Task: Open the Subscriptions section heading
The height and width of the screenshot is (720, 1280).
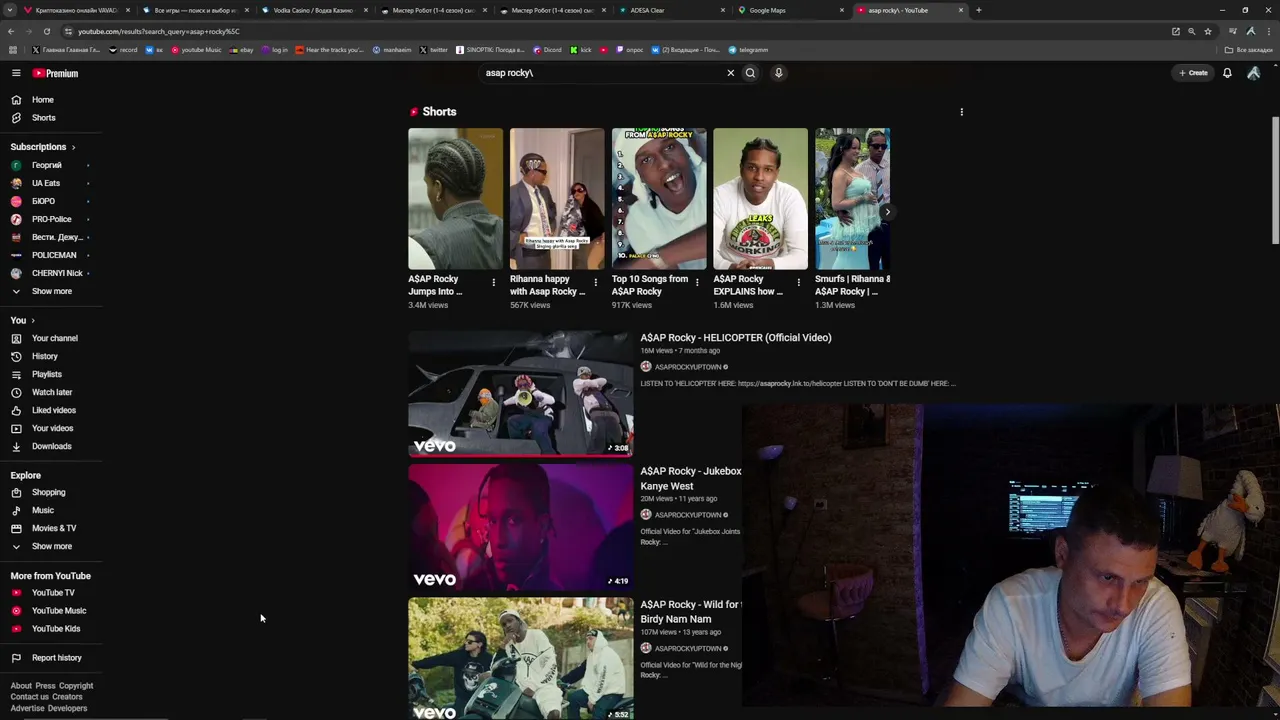Action: tap(43, 147)
